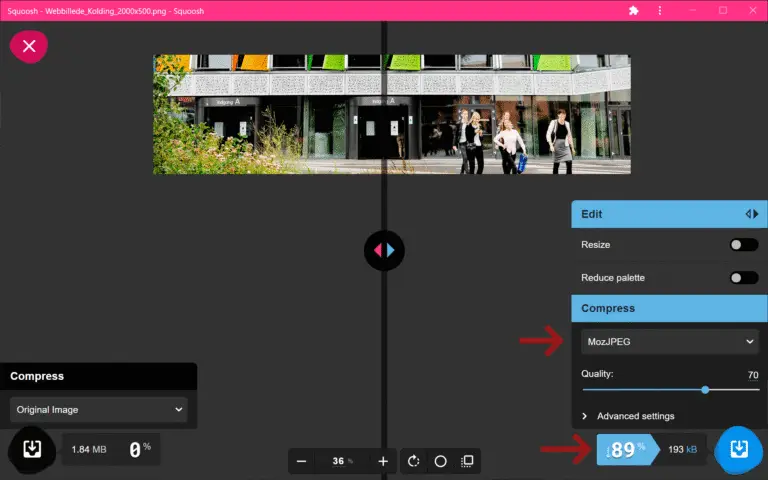
Task: Click the Quality value field showing 70
Action: coord(753,375)
